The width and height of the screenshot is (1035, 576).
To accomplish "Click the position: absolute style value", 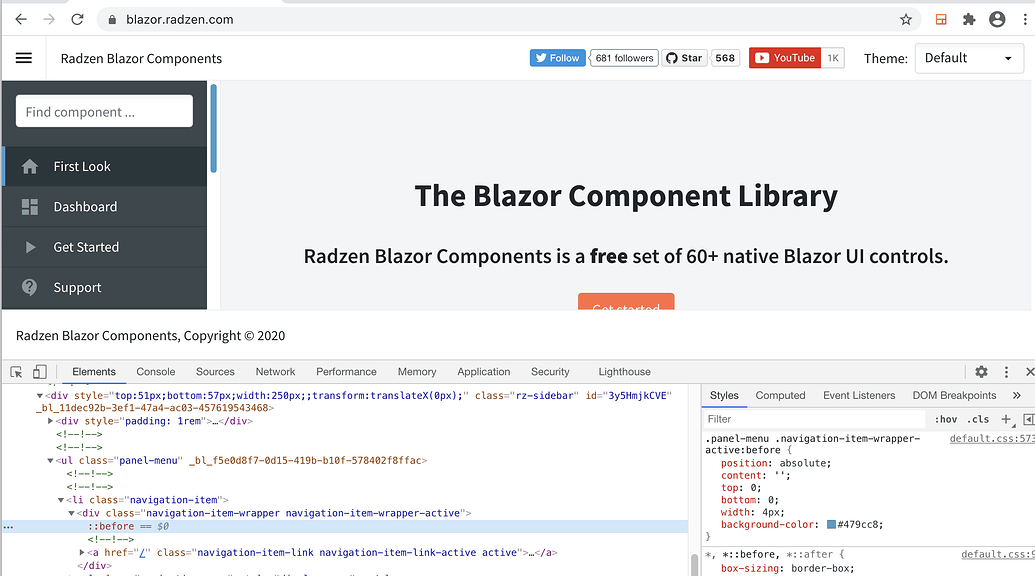I will click(805, 463).
